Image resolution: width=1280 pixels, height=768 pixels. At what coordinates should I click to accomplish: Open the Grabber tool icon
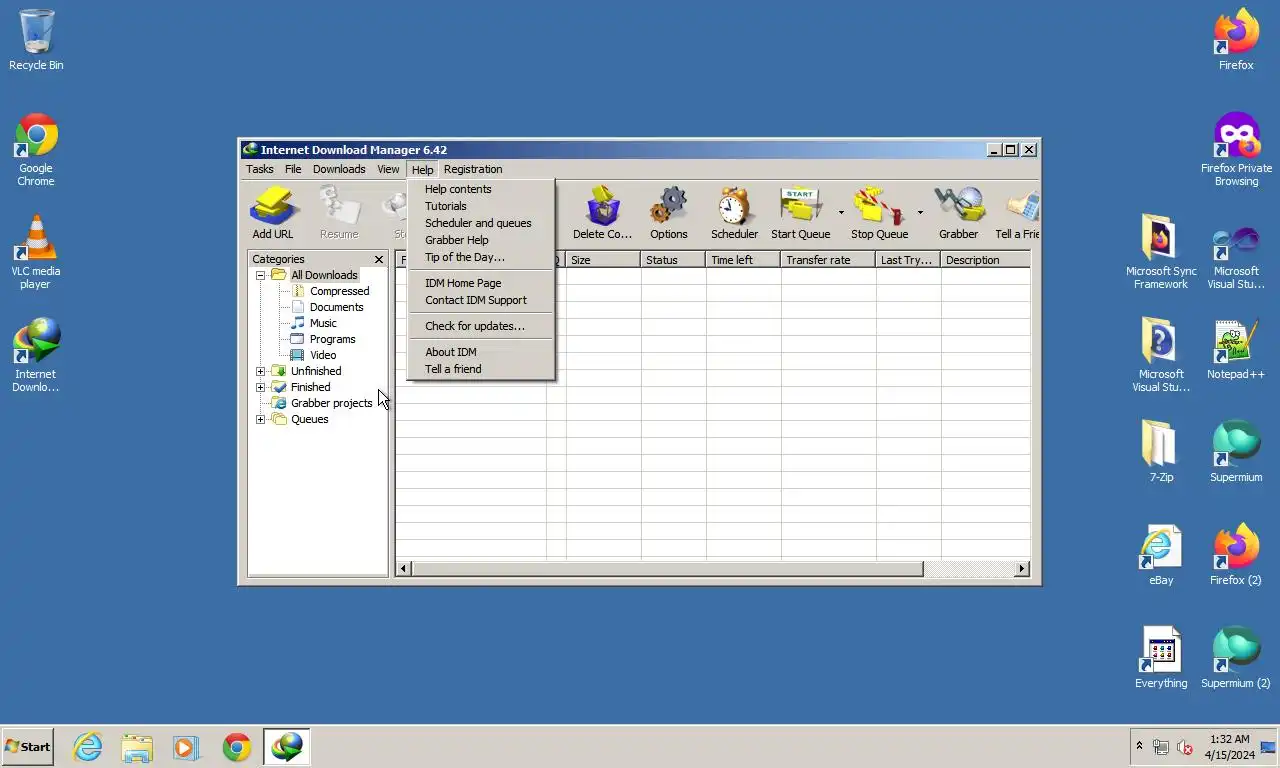pos(958,212)
